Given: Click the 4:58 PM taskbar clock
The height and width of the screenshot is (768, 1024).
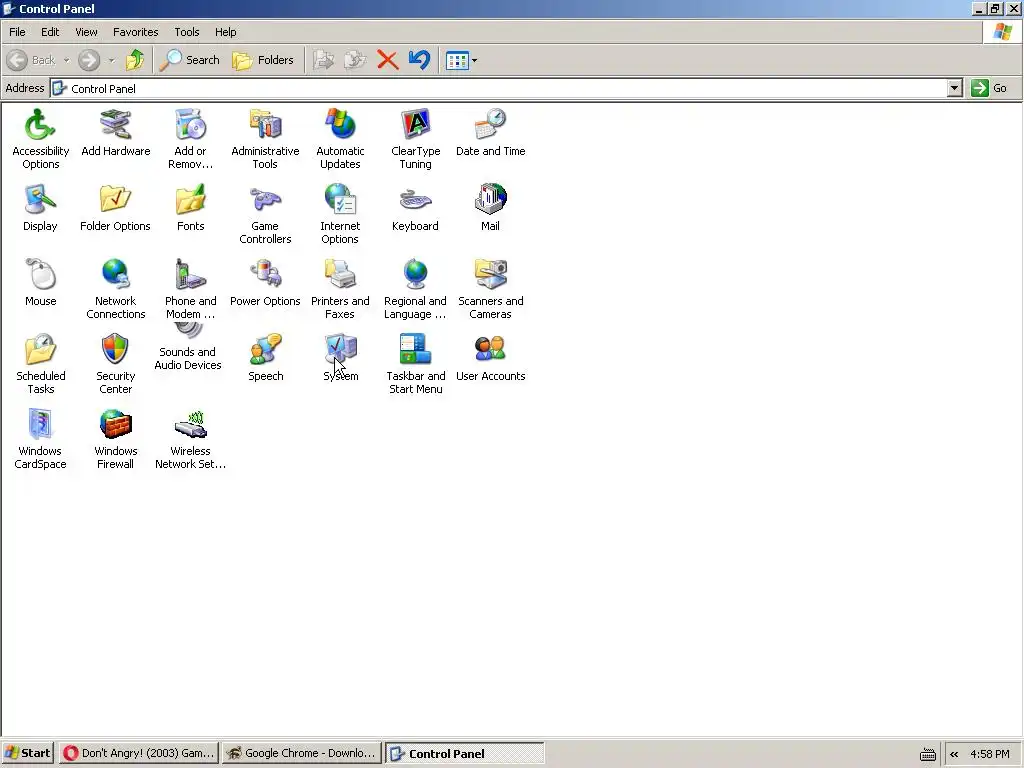Looking at the screenshot, I should 990,754.
